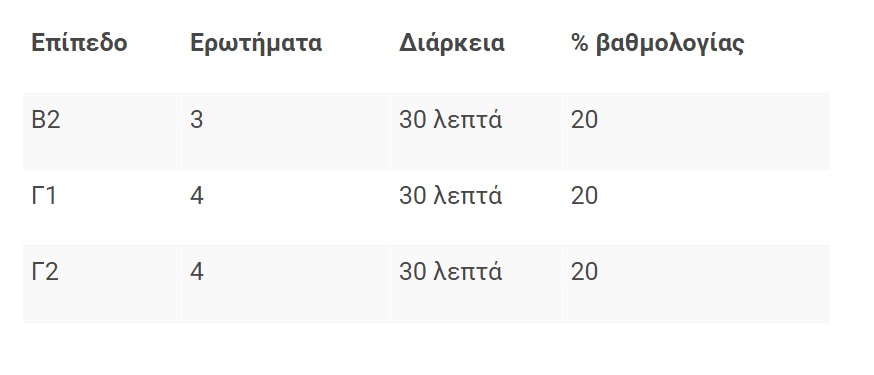Click grade percentage 20 in Γ2 row

click(584, 272)
